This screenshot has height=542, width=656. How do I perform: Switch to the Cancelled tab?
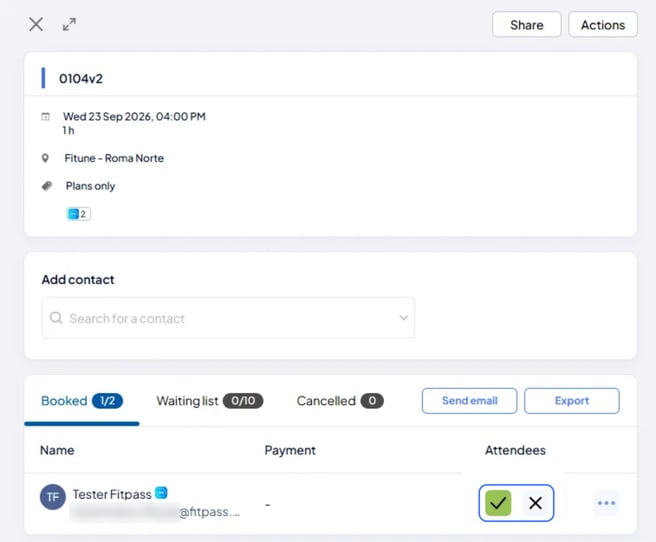tap(340, 401)
